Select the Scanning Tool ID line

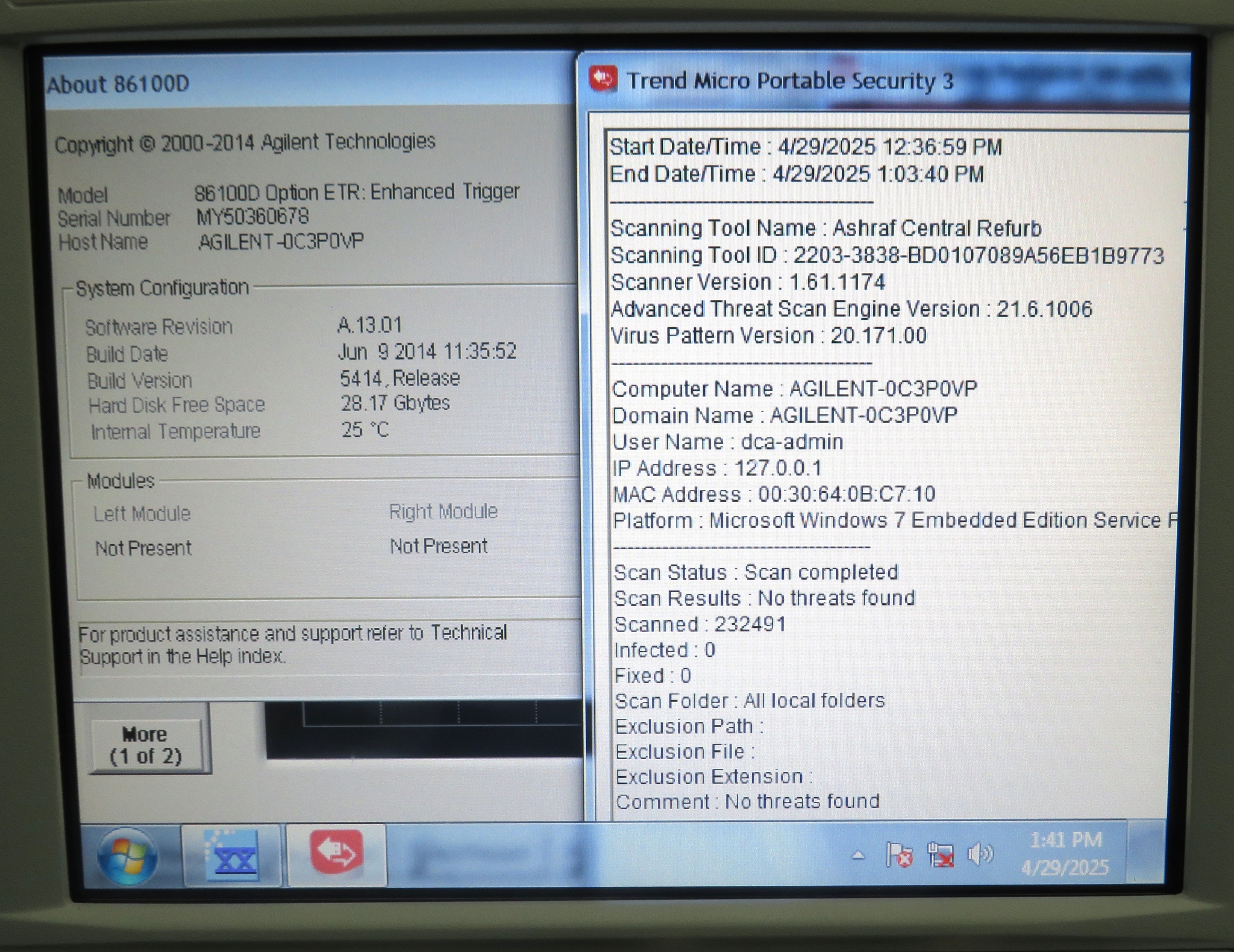[x=888, y=255]
